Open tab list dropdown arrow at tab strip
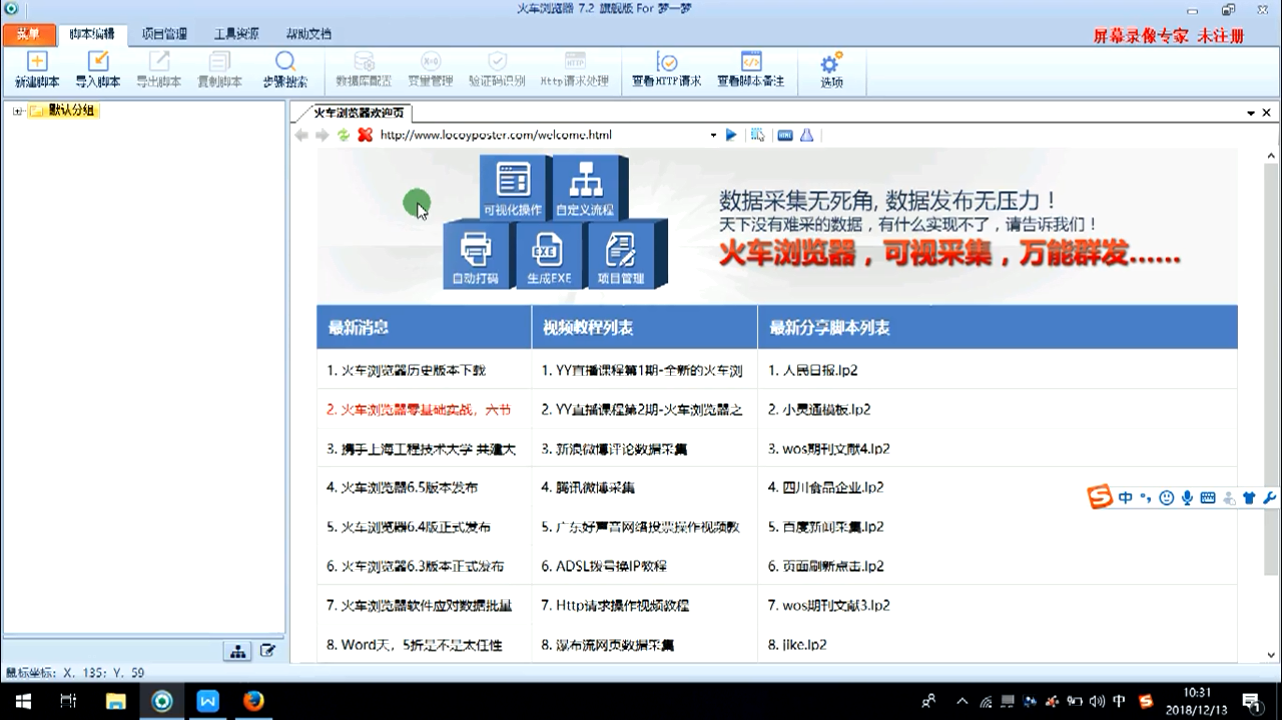Viewport: 1282px width, 720px height. [x=1251, y=113]
